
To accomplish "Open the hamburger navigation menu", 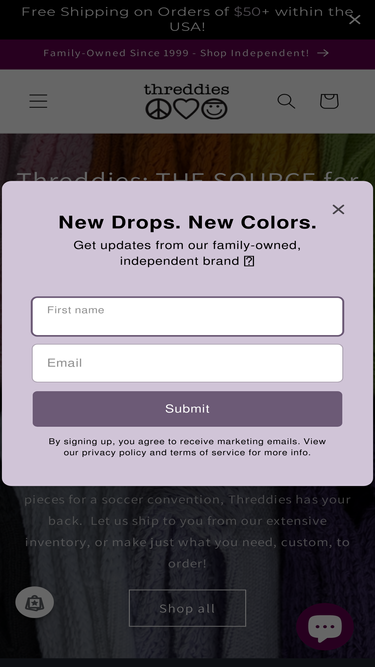I will [x=38, y=101].
